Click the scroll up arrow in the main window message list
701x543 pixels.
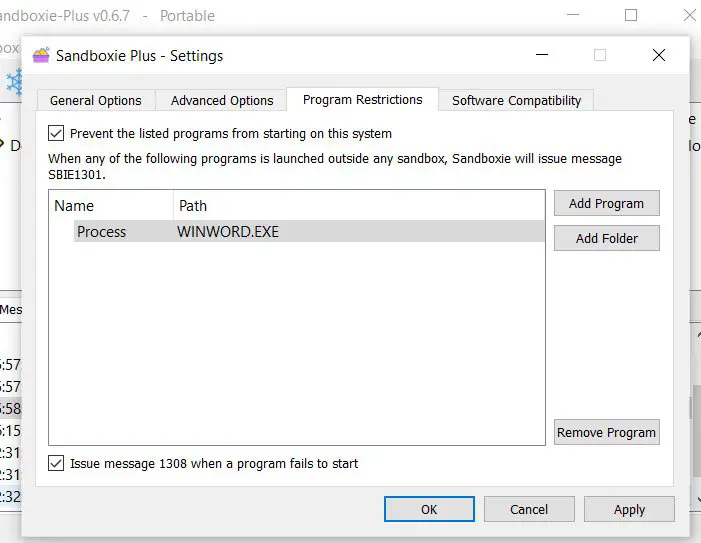click(x=697, y=334)
